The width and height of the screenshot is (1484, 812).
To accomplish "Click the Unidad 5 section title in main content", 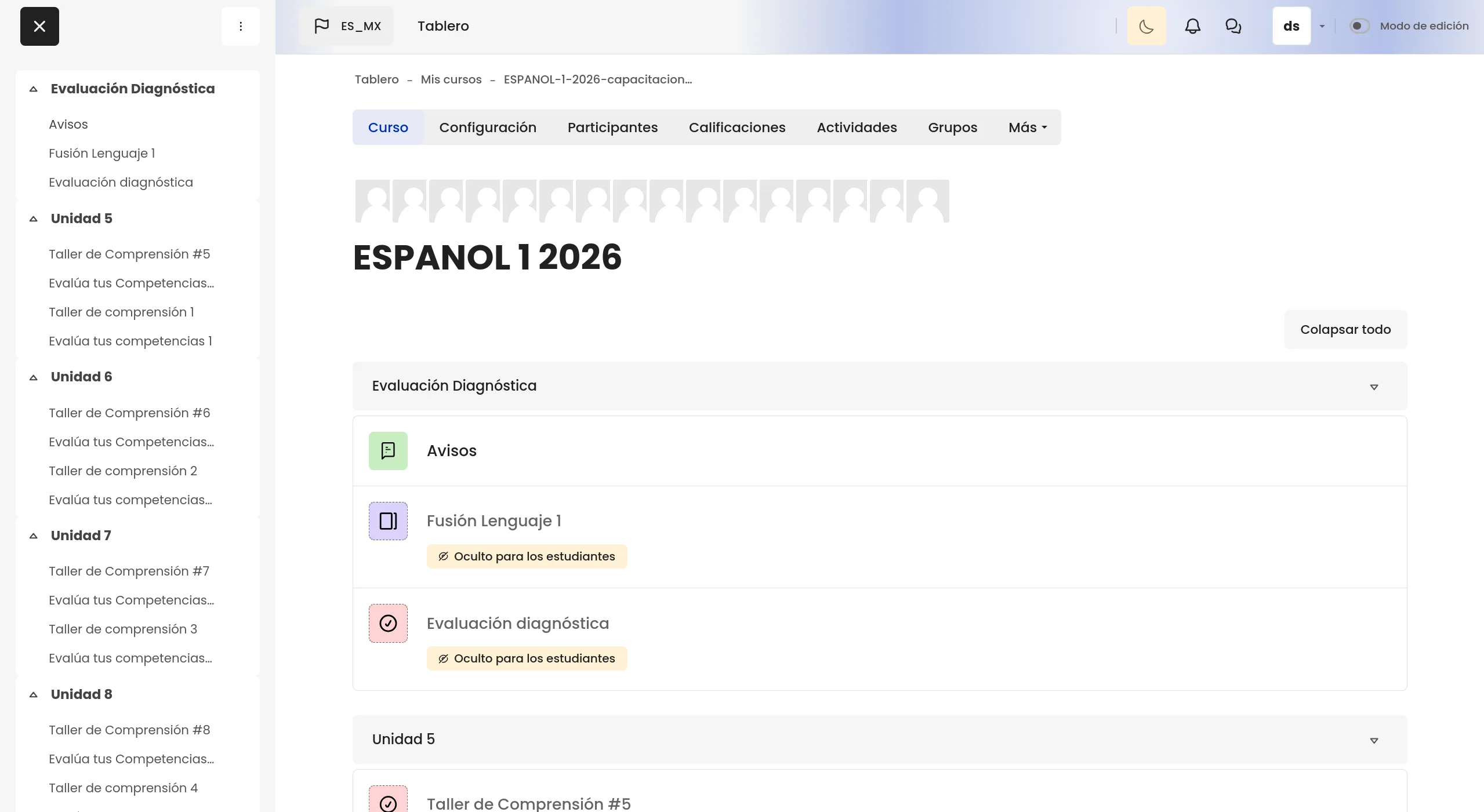I will 404,740.
